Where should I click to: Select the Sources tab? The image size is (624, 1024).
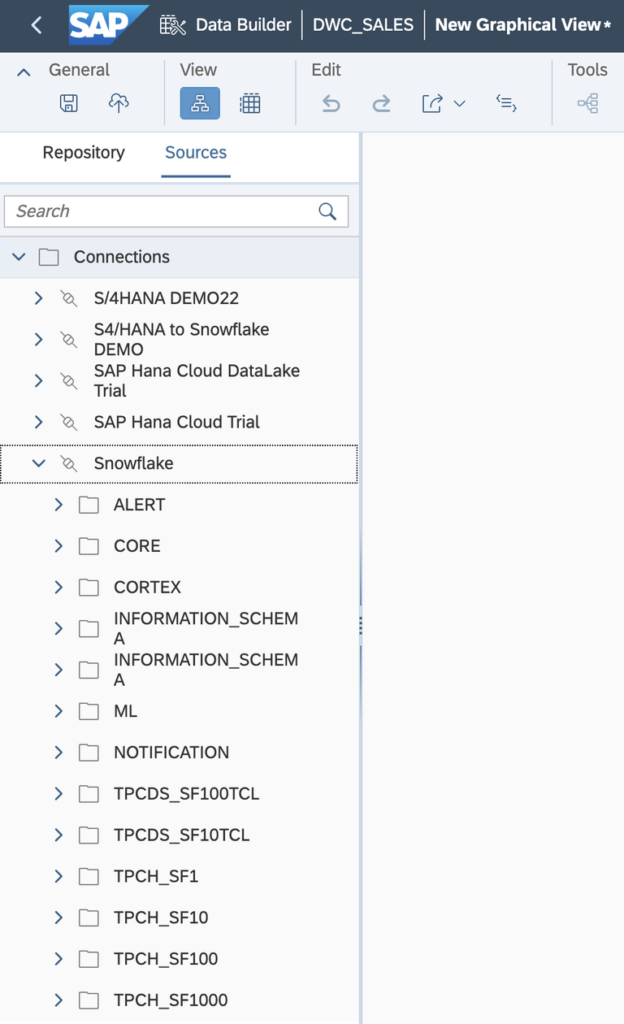click(x=196, y=152)
